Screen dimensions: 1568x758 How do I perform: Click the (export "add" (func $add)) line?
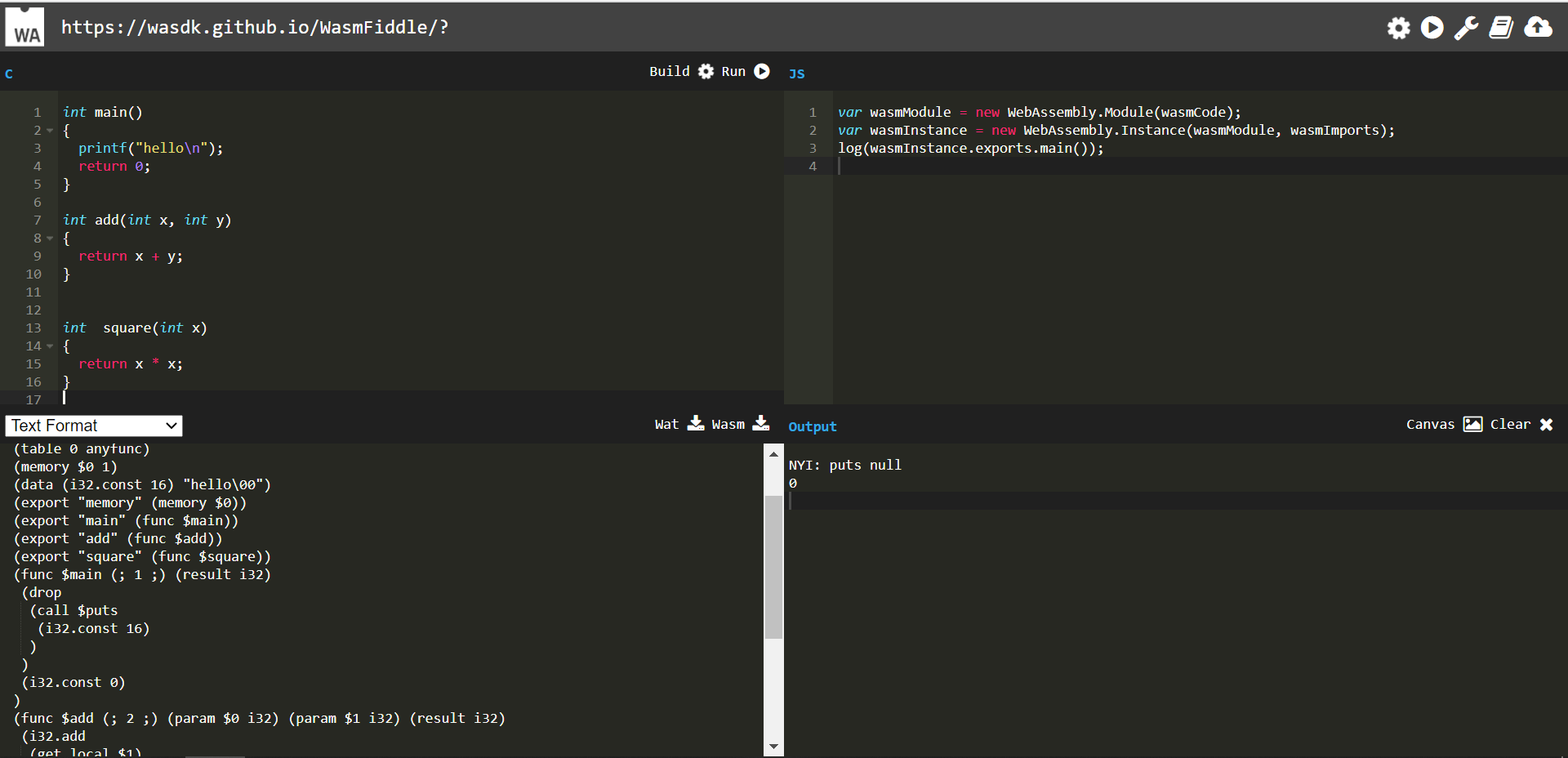tap(118, 538)
